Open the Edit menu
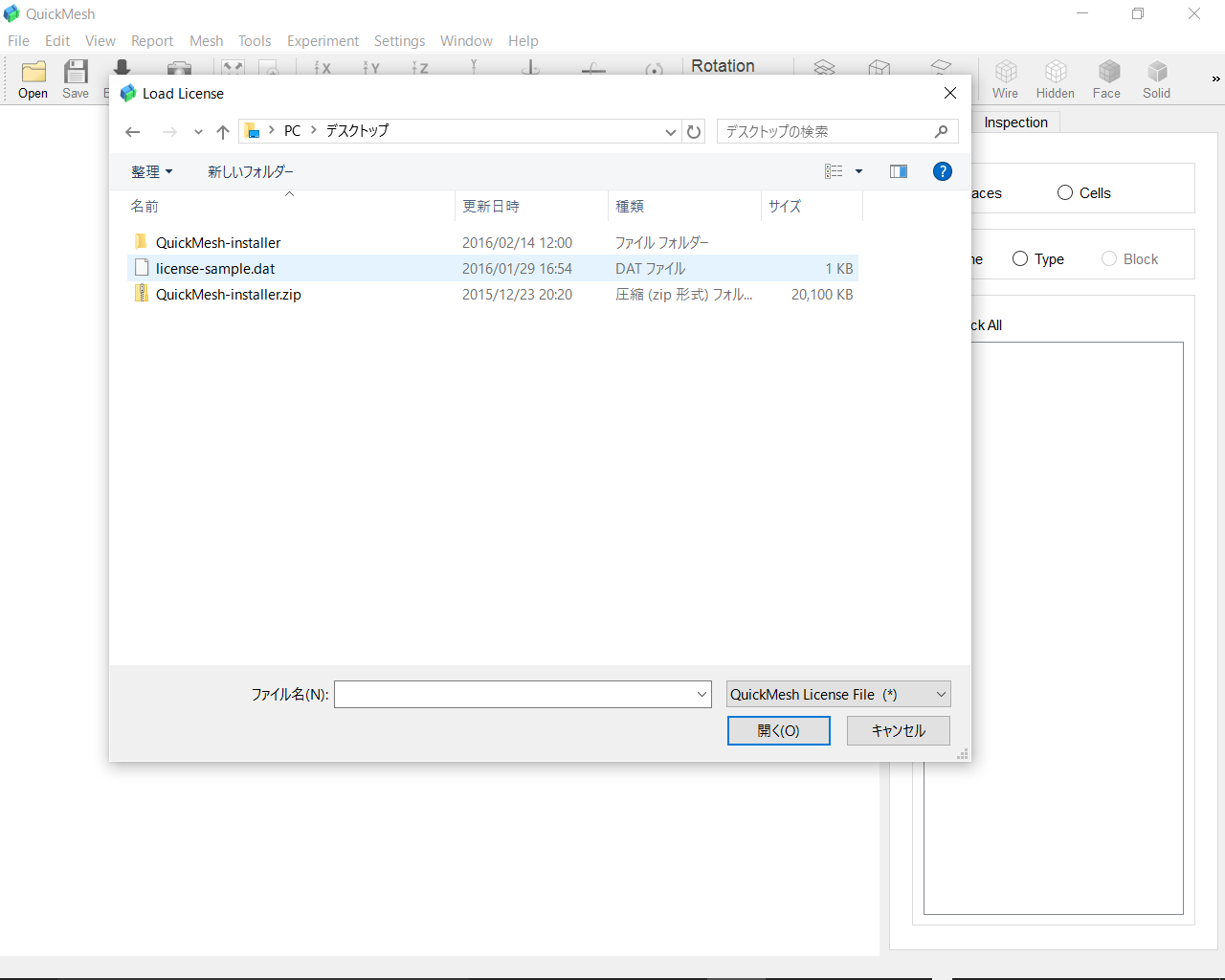The width and height of the screenshot is (1225, 980). pos(57,40)
